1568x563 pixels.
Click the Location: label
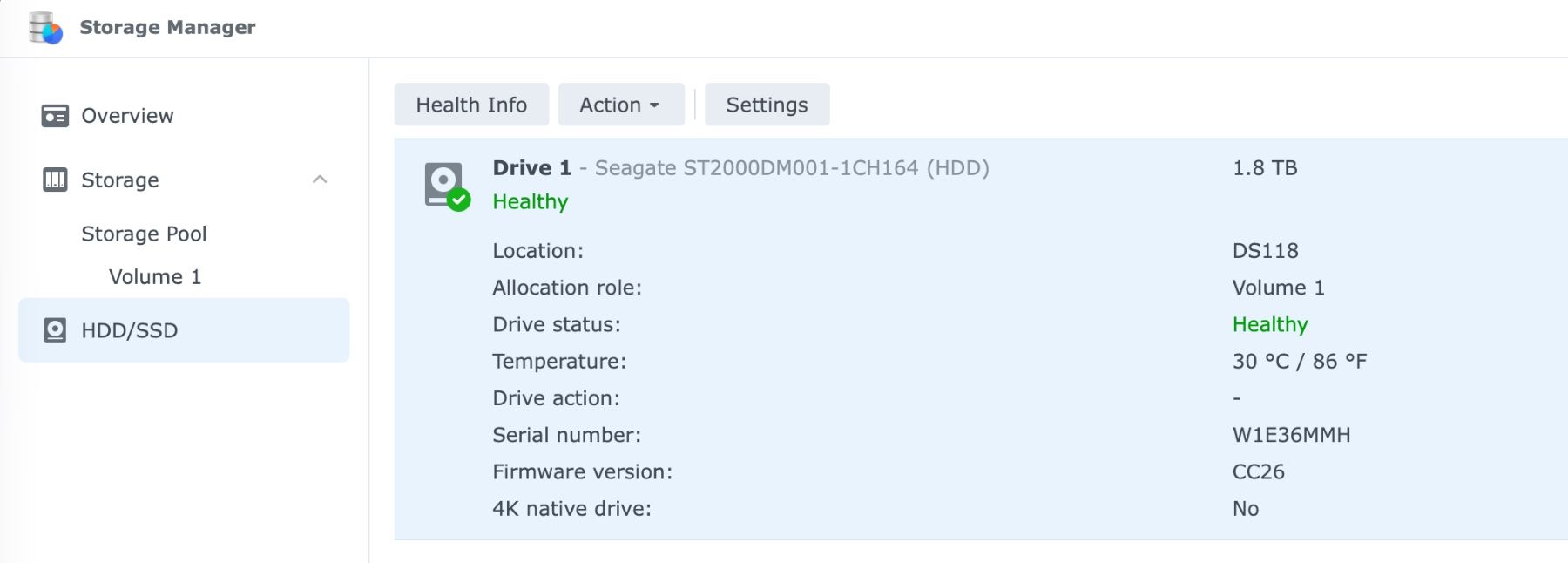pyautogui.click(x=537, y=251)
